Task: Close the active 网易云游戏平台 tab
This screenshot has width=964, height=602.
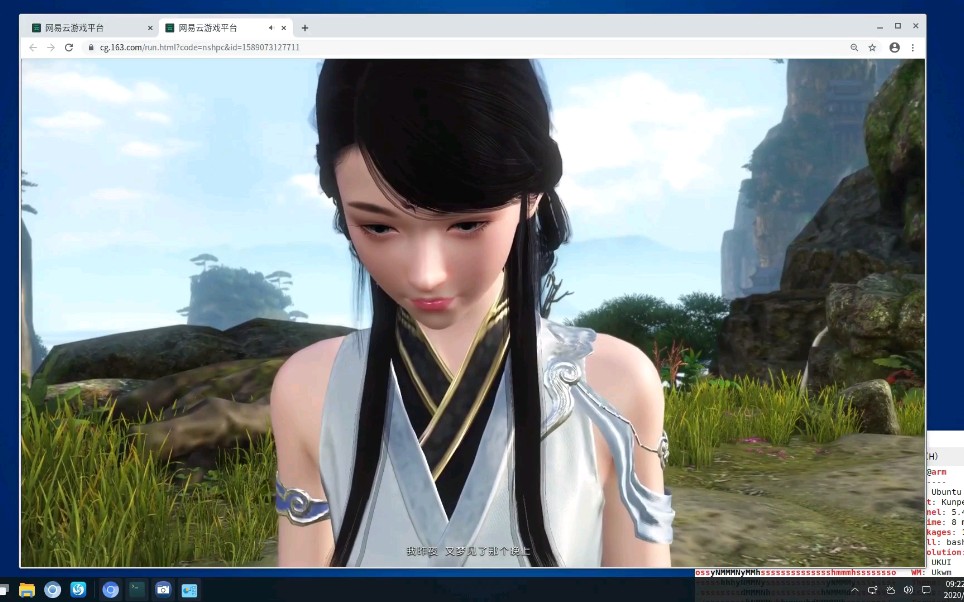Action: point(284,28)
